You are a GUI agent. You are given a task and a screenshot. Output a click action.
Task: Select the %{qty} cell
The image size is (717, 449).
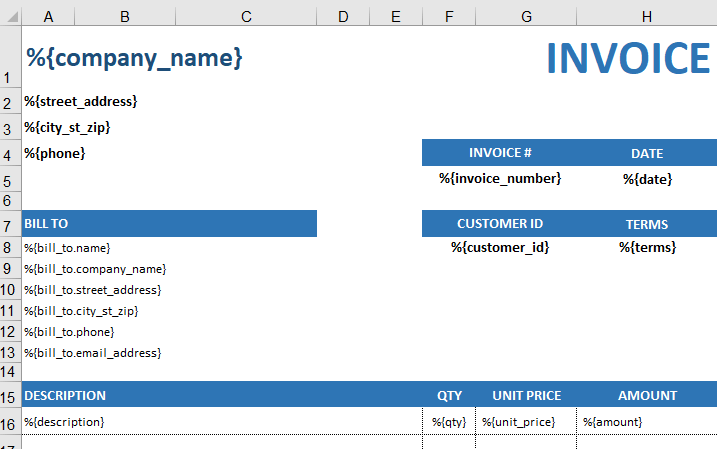pos(449,421)
